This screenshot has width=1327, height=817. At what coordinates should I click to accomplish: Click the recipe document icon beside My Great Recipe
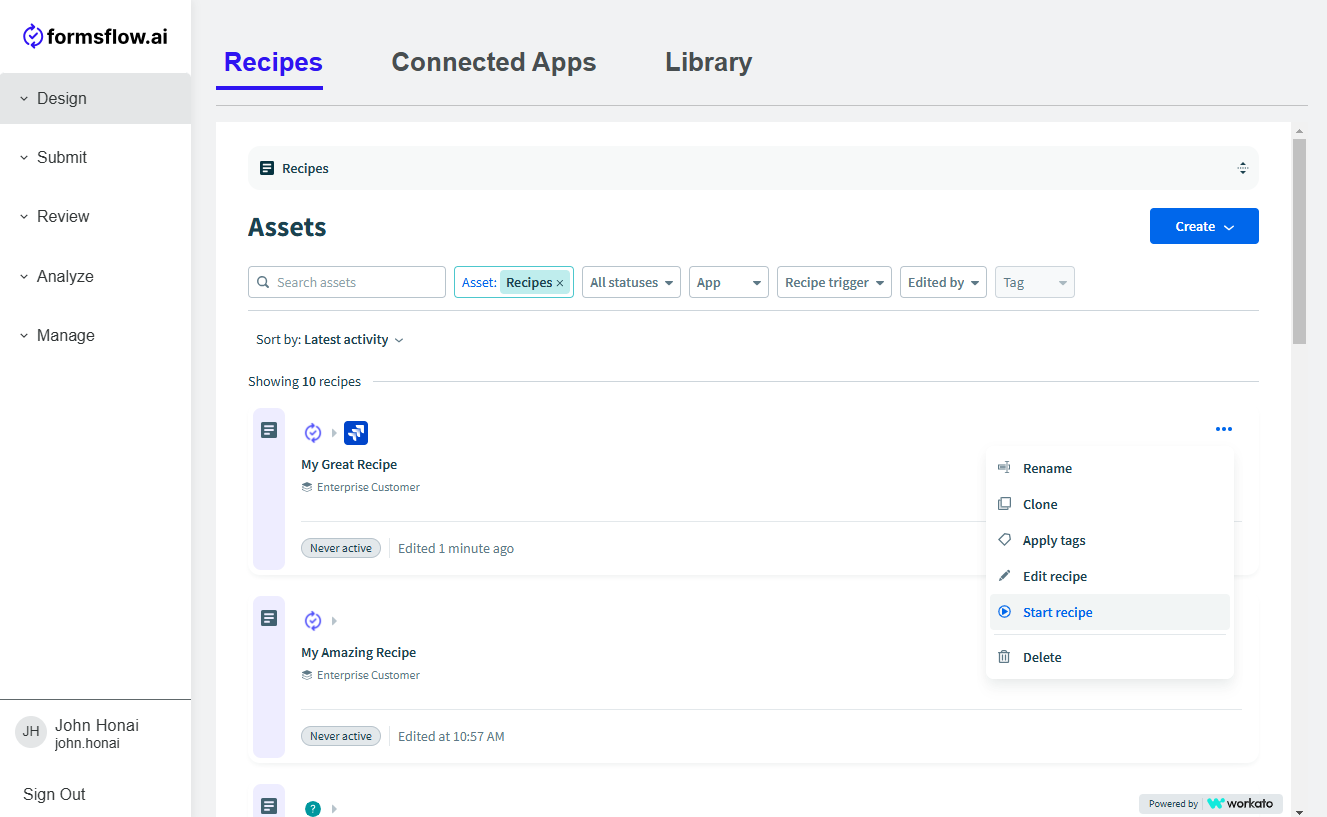[x=269, y=430]
